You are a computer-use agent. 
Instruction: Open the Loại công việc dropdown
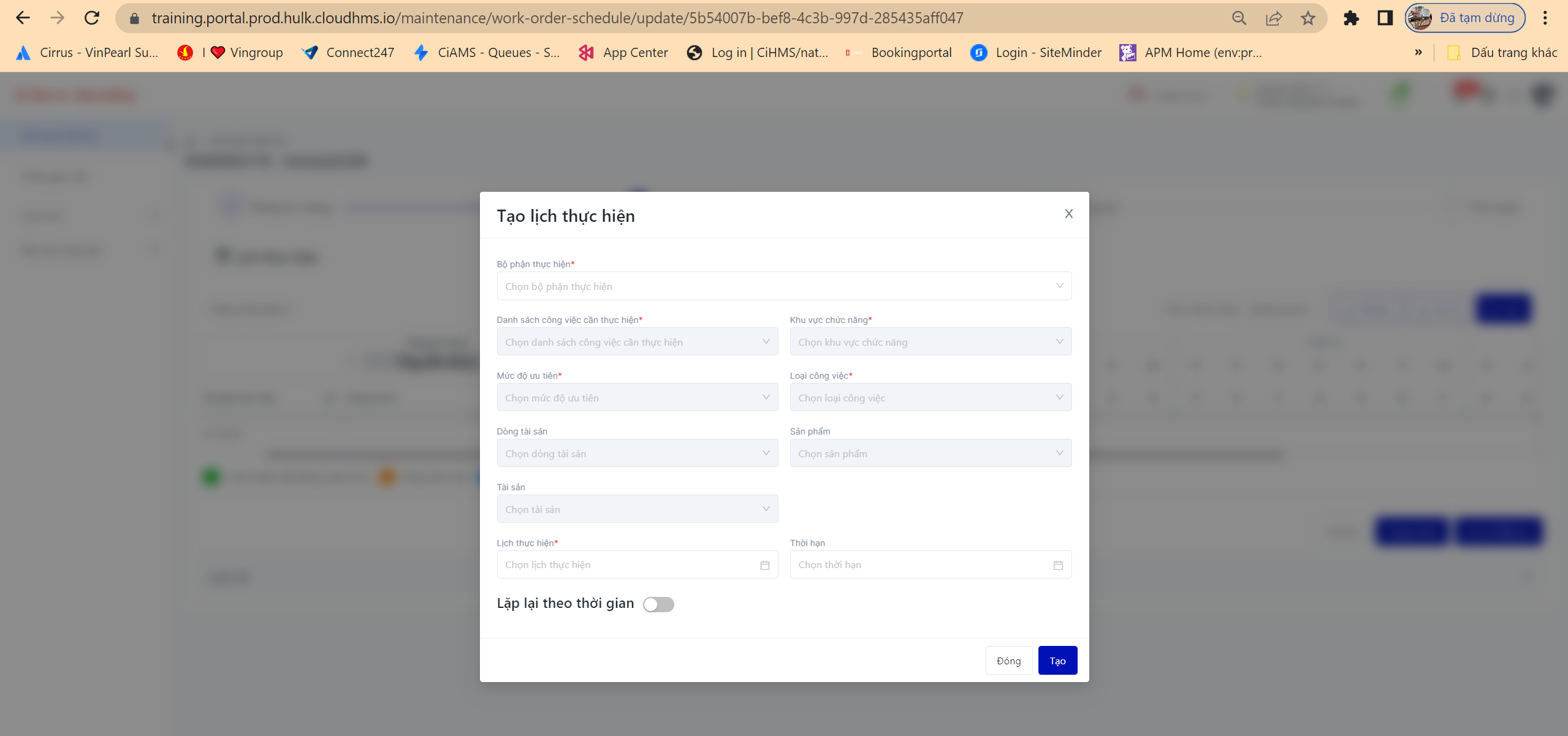(x=930, y=398)
